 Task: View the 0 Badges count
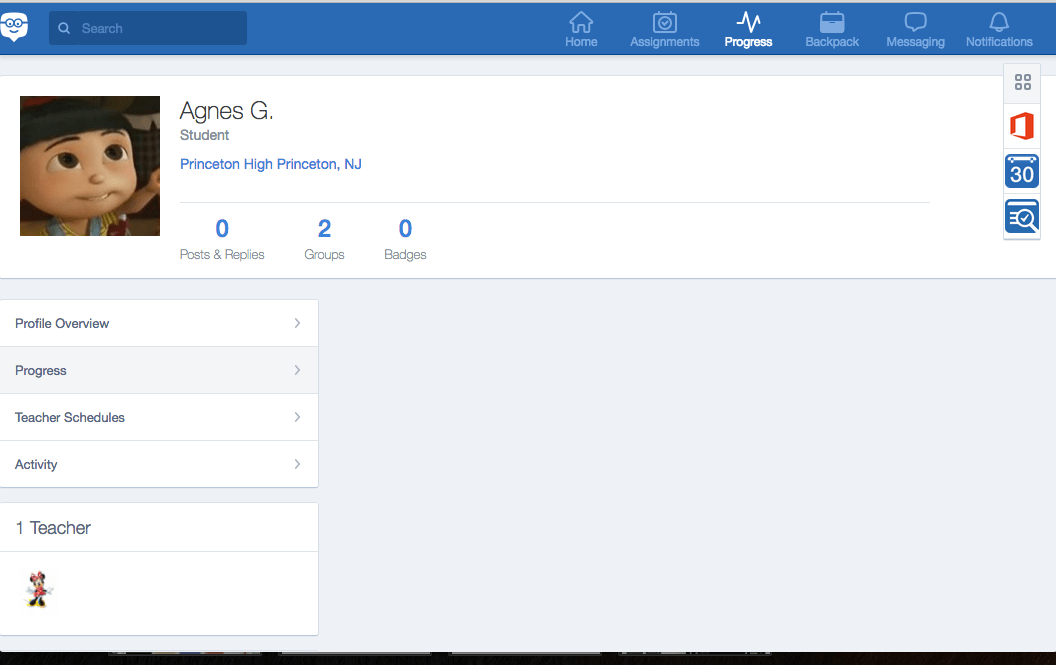point(405,239)
